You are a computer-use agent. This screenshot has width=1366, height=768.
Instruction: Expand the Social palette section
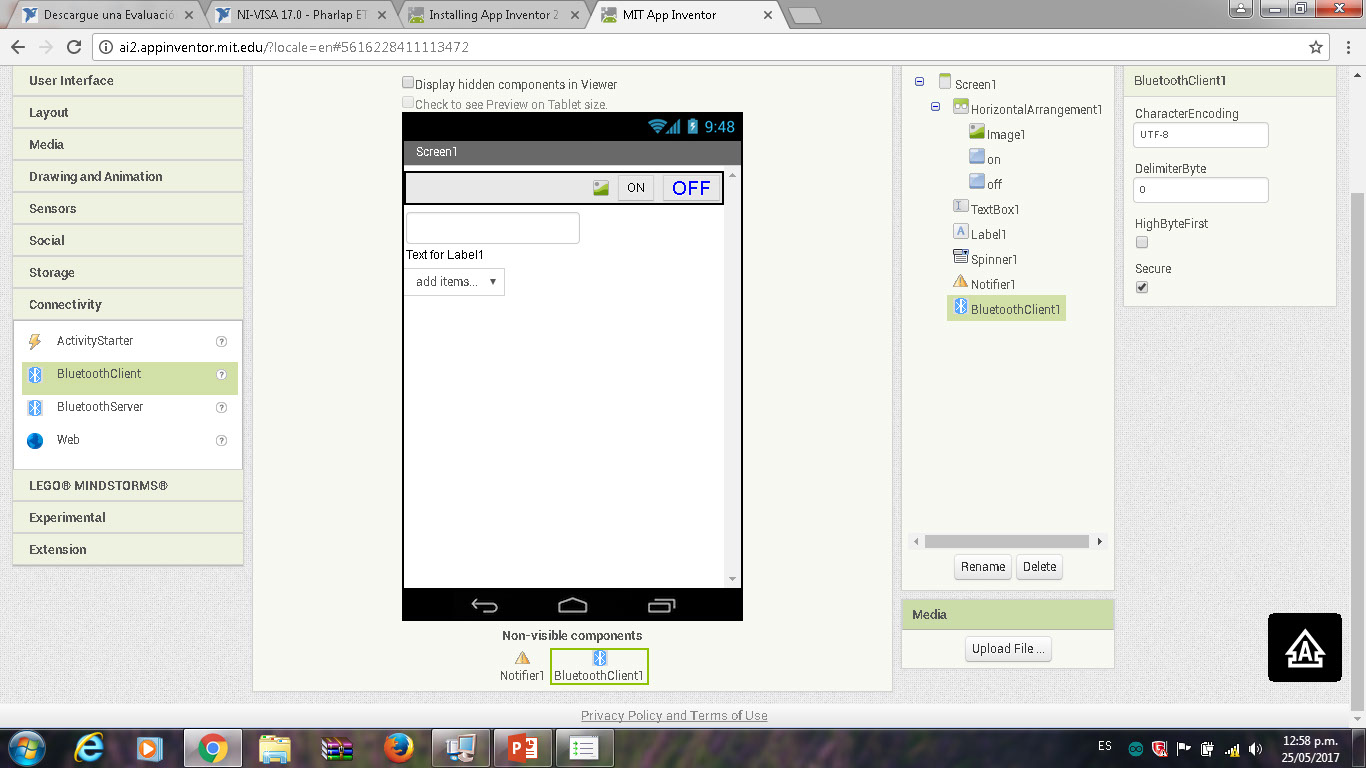(x=128, y=241)
